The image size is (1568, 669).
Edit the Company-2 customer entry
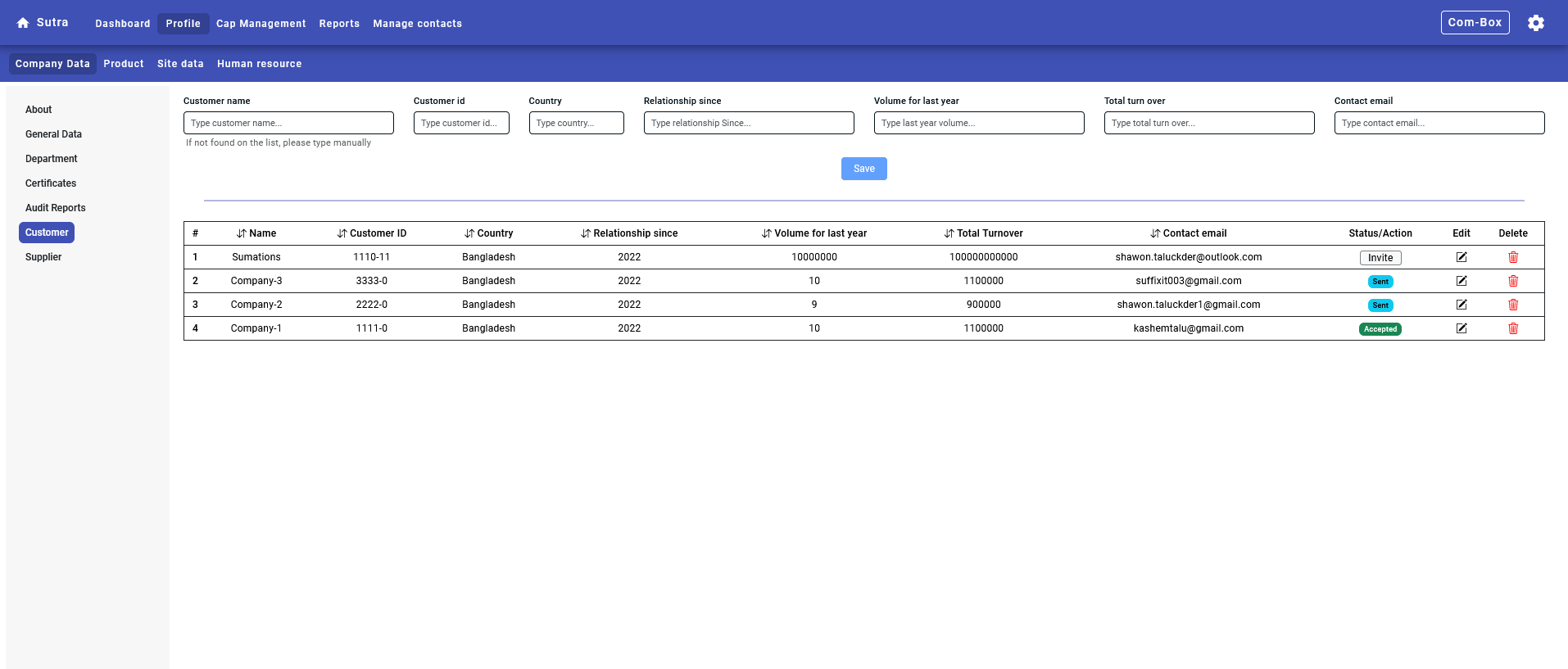click(x=1461, y=305)
